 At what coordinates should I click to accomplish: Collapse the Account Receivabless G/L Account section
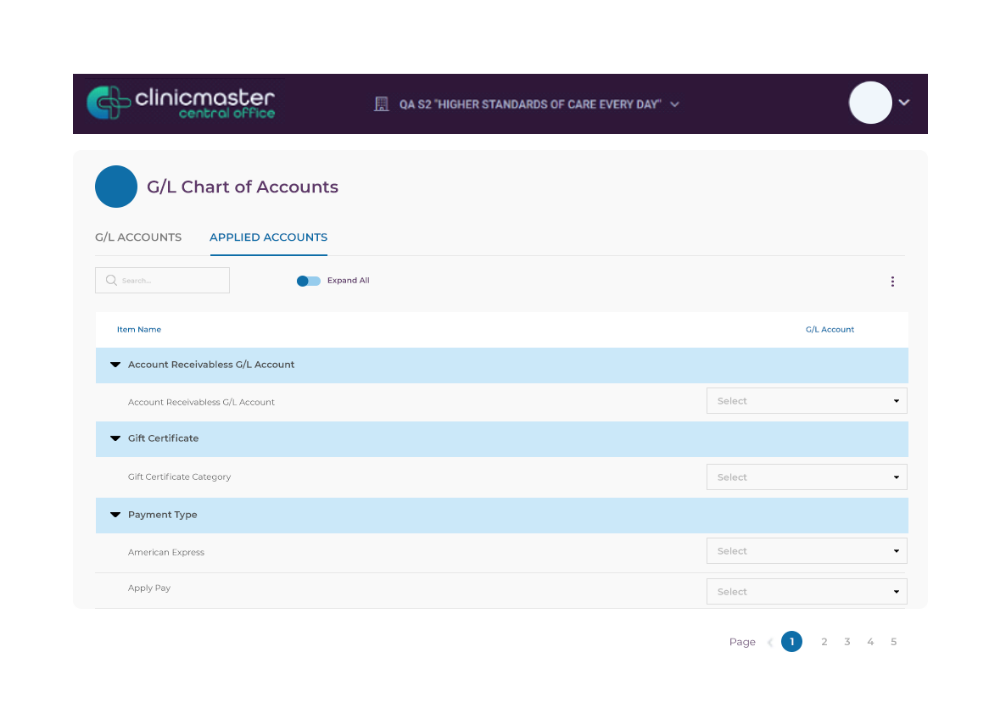(115, 365)
